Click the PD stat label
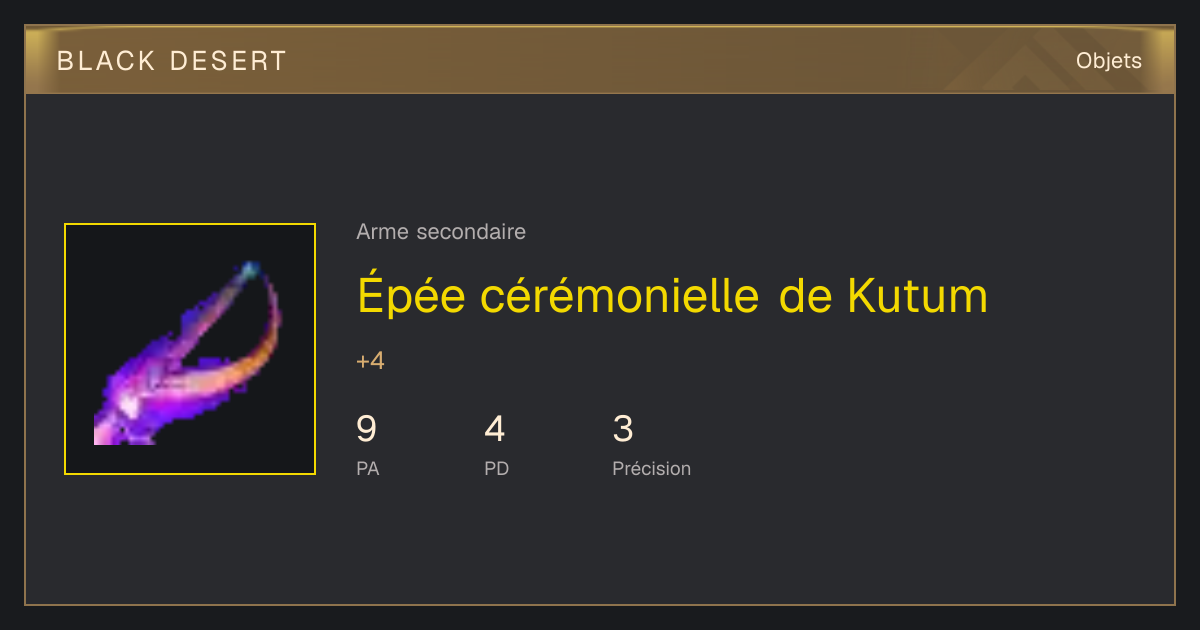 point(497,468)
